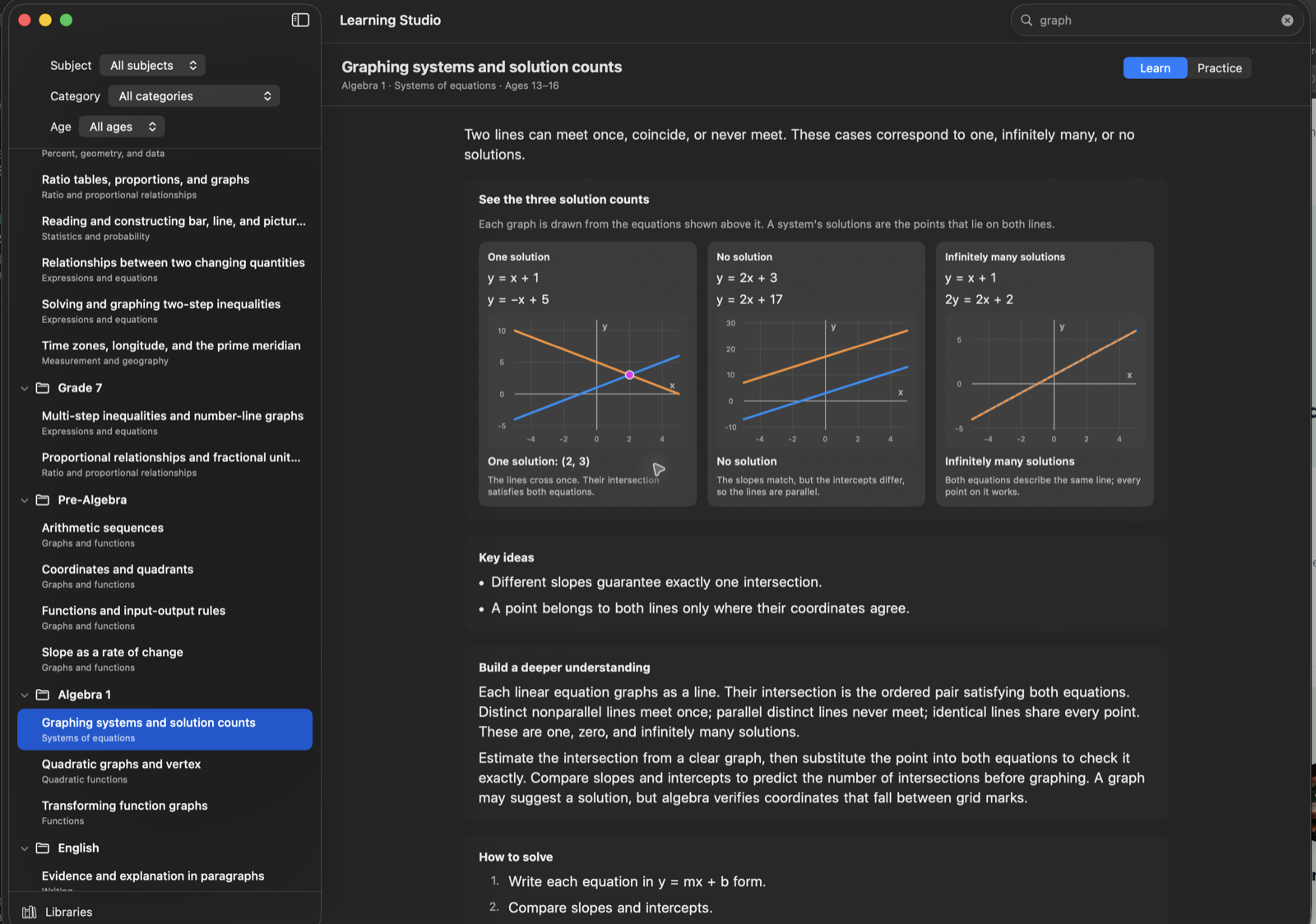Open Quadratic graphs and vertex lesson
This screenshot has height=924, width=1316.
(x=164, y=771)
